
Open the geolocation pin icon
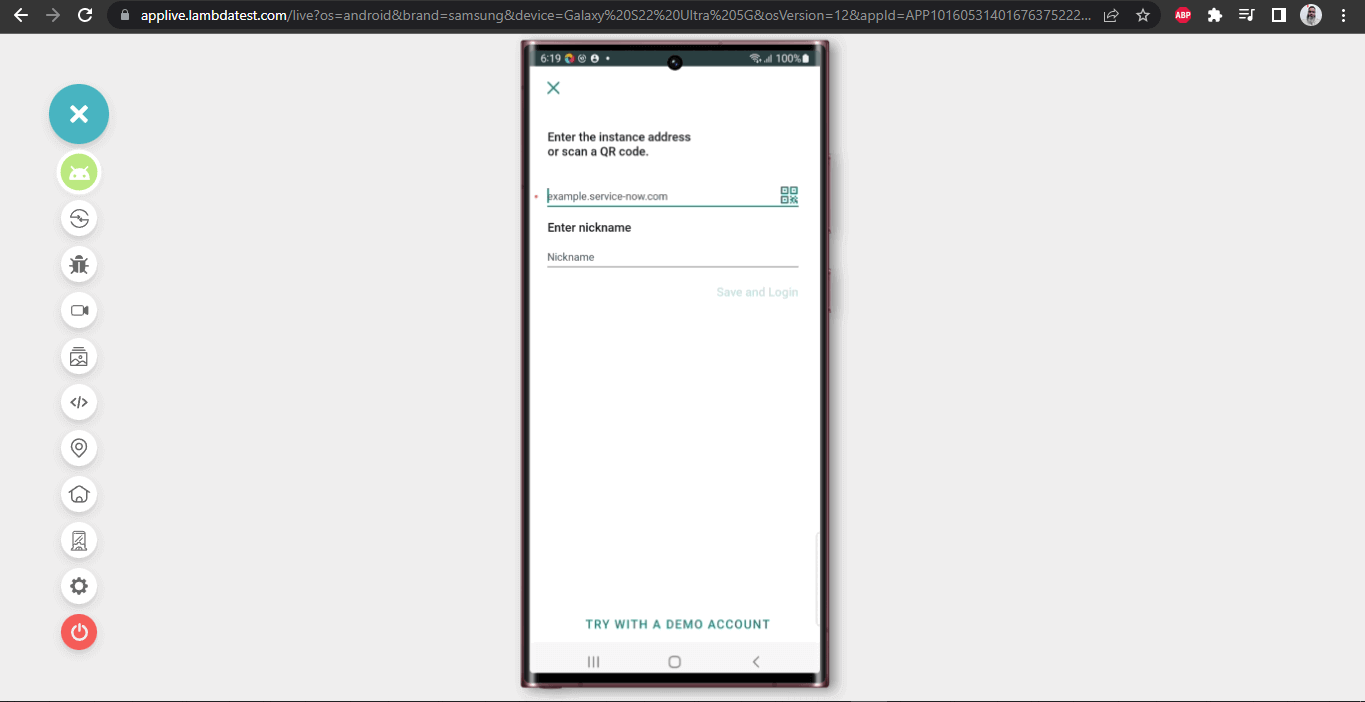(x=79, y=448)
